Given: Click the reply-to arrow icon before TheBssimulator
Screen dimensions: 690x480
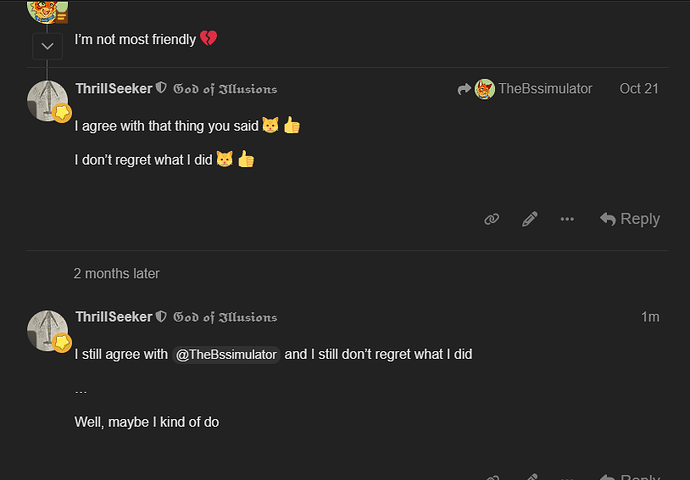Looking at the screenshot, I should 464,89.
